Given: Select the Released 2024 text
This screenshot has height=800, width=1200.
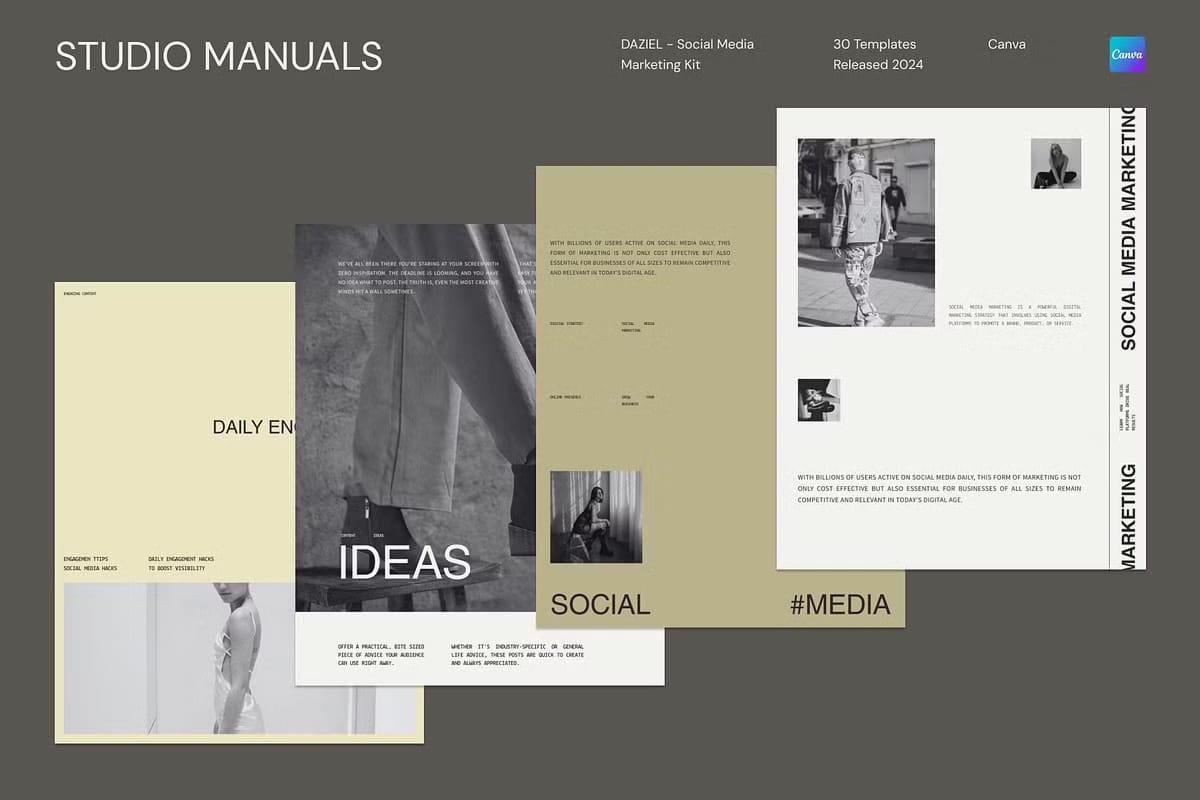Looking at the screenshot, I should click(x=878, y=65).
